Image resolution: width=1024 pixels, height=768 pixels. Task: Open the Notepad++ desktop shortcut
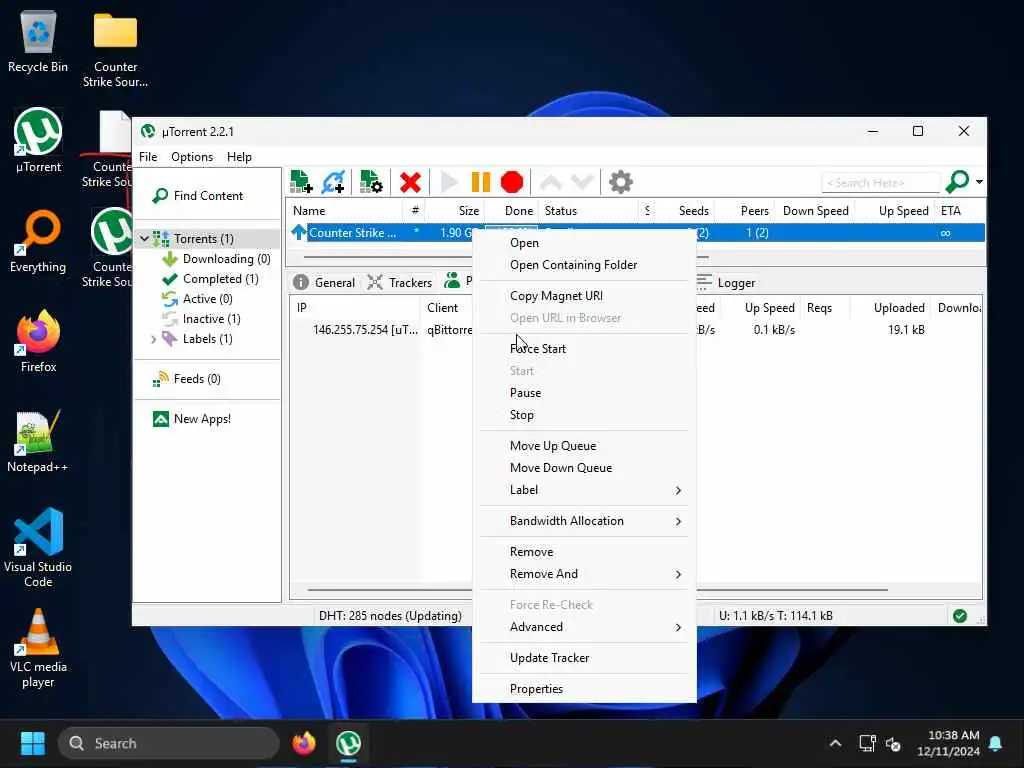(x=38, y=441)
